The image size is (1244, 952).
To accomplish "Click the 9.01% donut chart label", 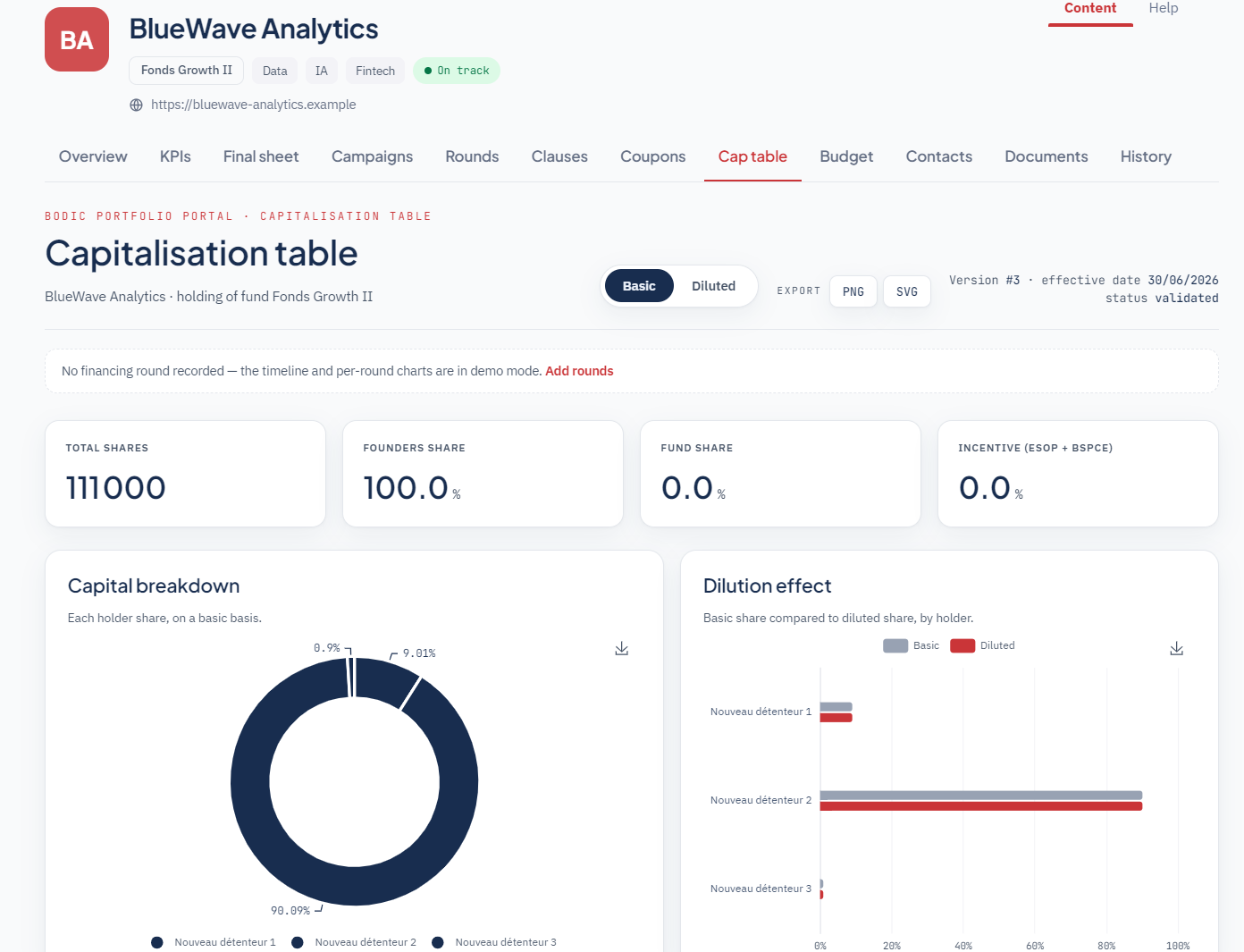I will (419, 653).
